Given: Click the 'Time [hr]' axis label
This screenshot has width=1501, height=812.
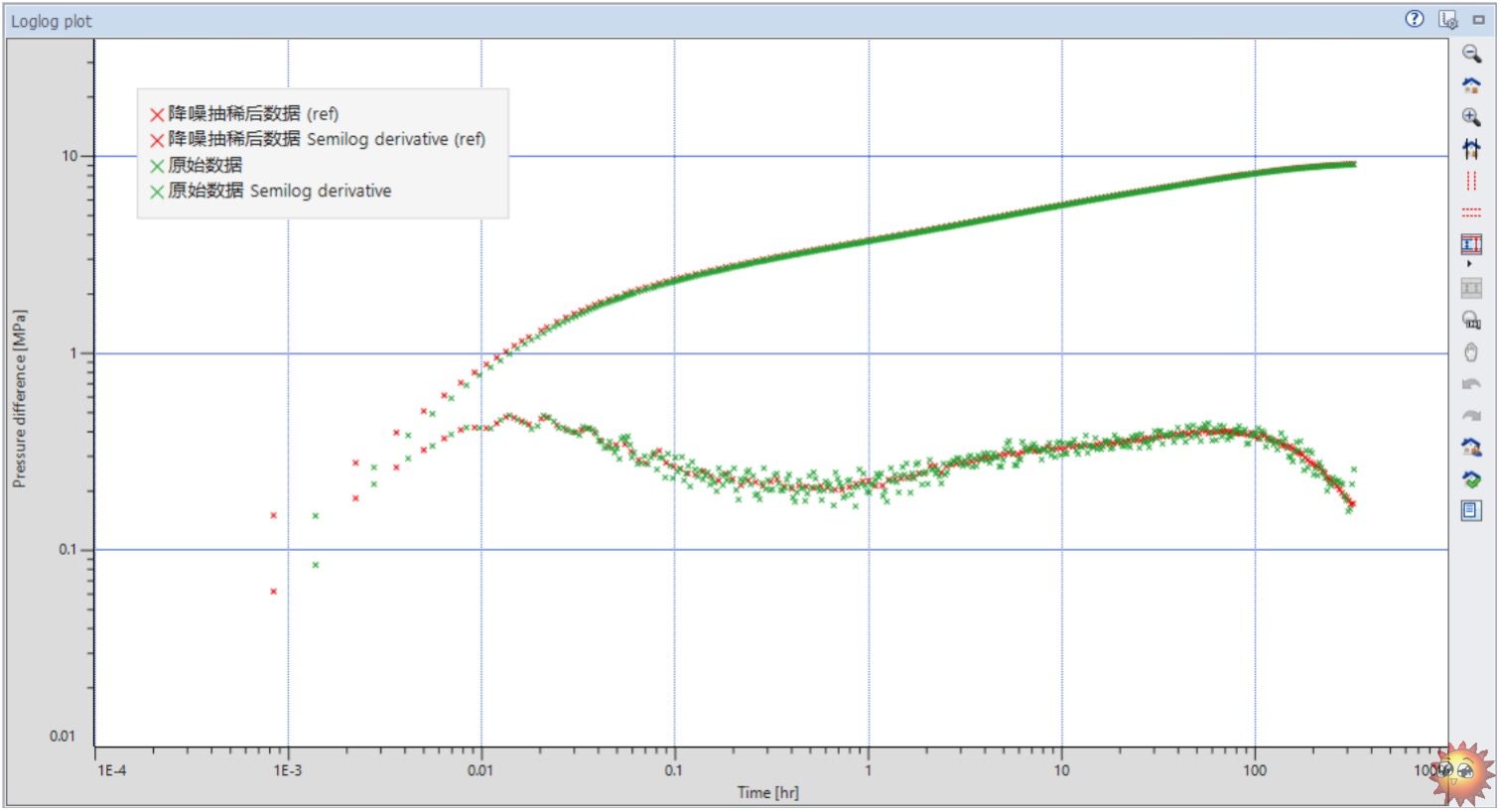Looking at the screenshot, I should 767,792.
